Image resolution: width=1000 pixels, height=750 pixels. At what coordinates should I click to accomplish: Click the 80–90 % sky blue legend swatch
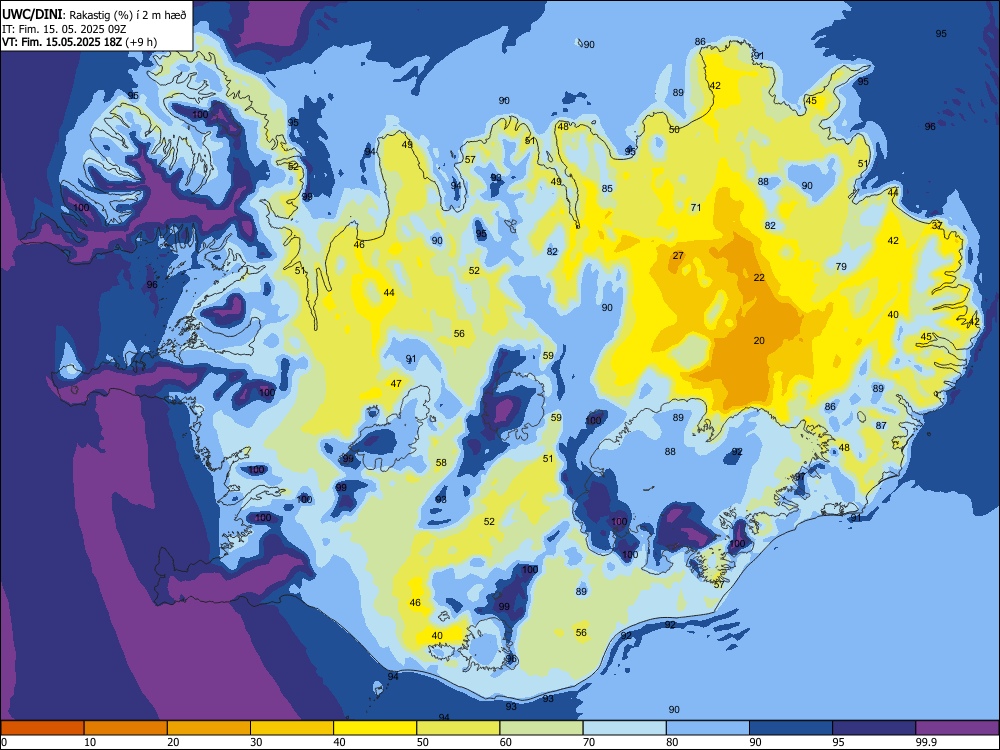[708, 728]
